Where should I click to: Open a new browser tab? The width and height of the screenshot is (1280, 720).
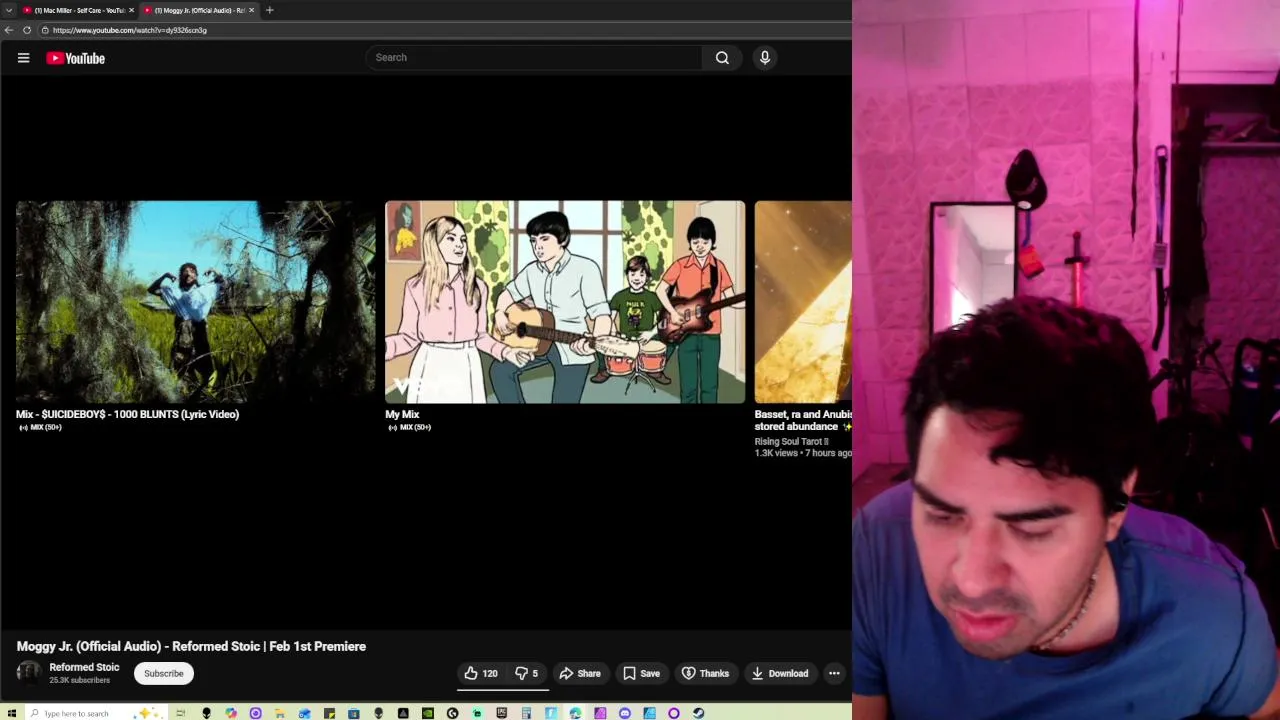269,10
